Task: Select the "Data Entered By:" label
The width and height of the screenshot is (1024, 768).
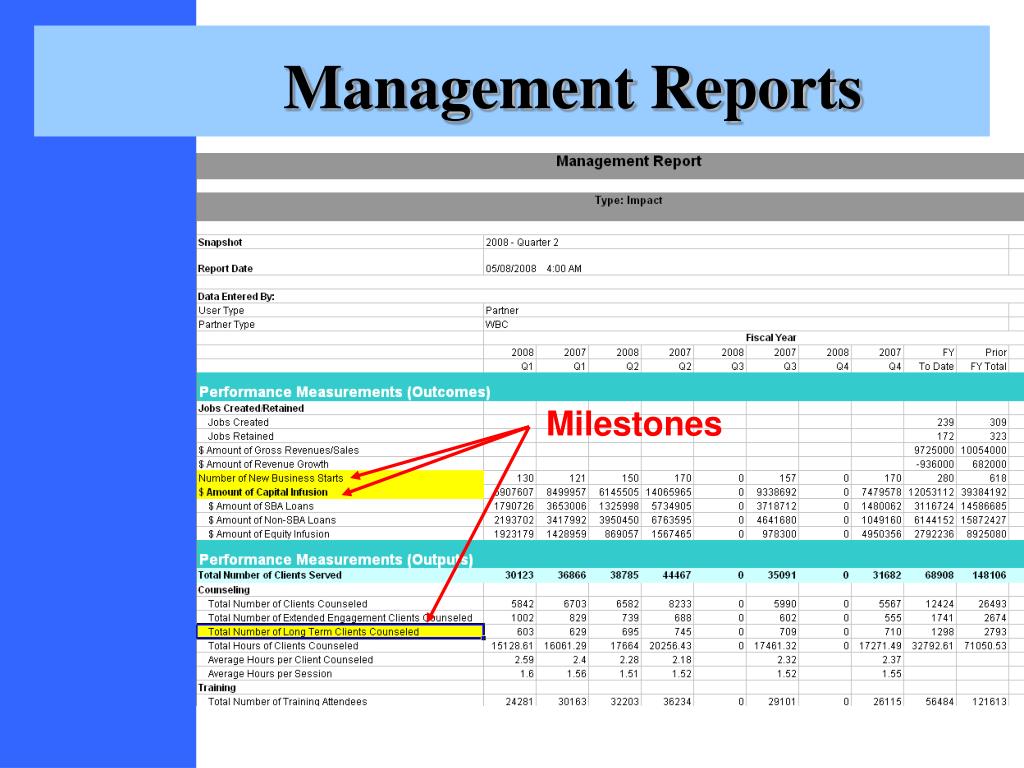Action: click(236, 296)
